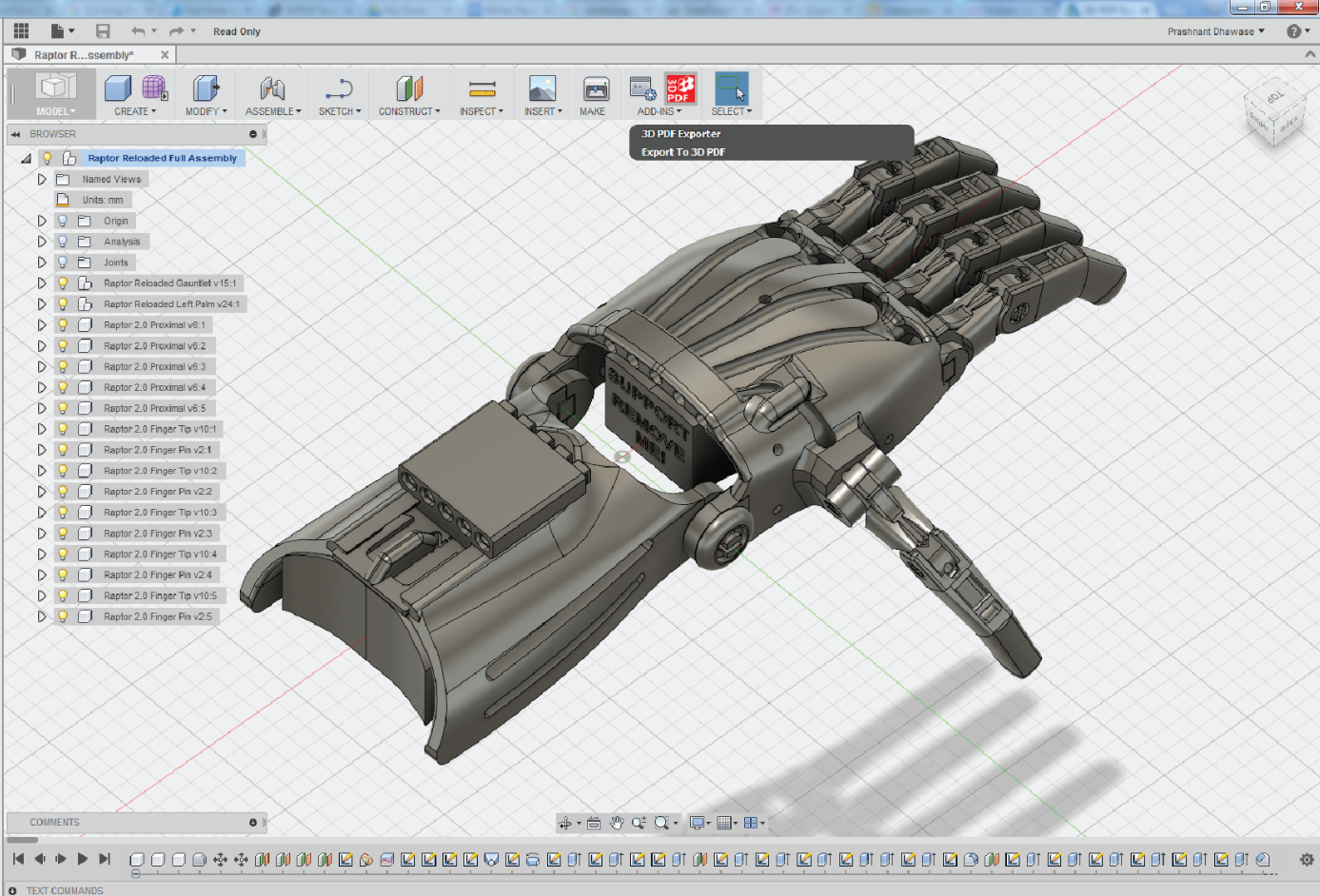The image size is (1320, 896).
Task: Collapse the Raptor Reloaded Full Assembly root
Action: (x=26, y=159)
